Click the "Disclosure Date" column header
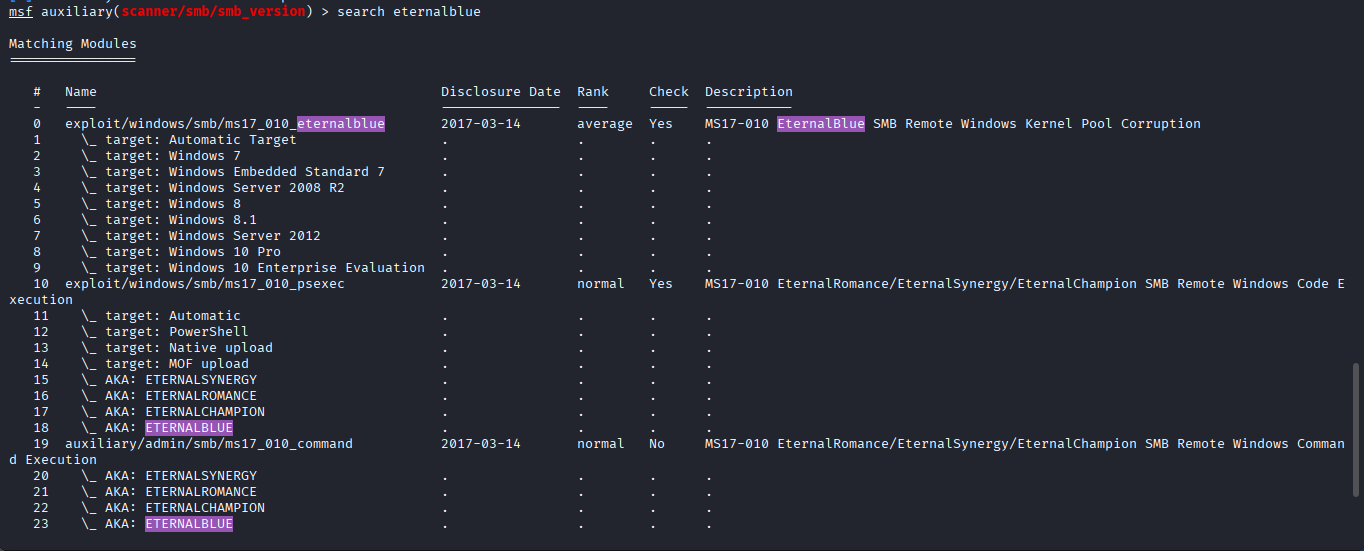Screen dimensions: 1364x551 (500, 92)
